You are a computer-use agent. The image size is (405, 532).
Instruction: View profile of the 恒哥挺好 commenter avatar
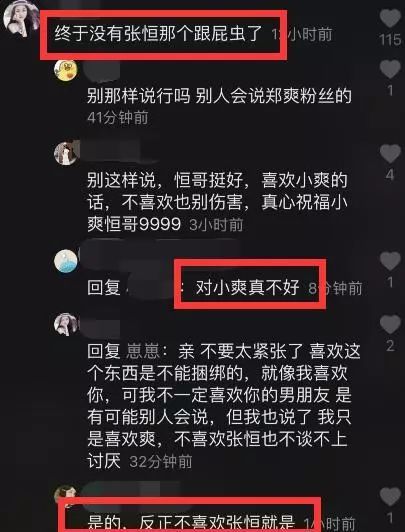[x=66, y=153]
